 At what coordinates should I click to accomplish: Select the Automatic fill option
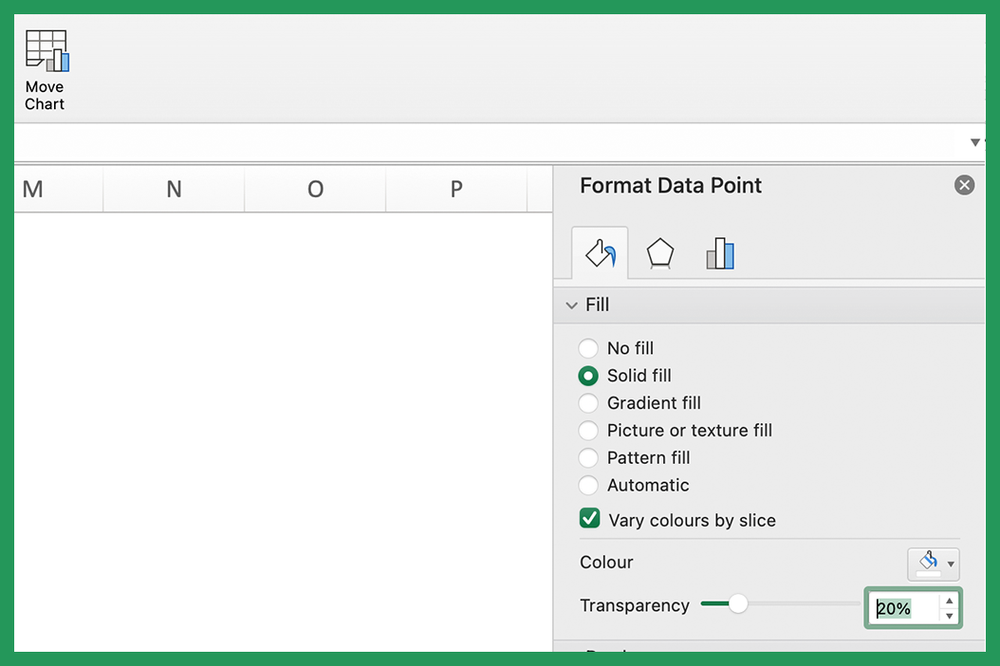click(588, 485)
